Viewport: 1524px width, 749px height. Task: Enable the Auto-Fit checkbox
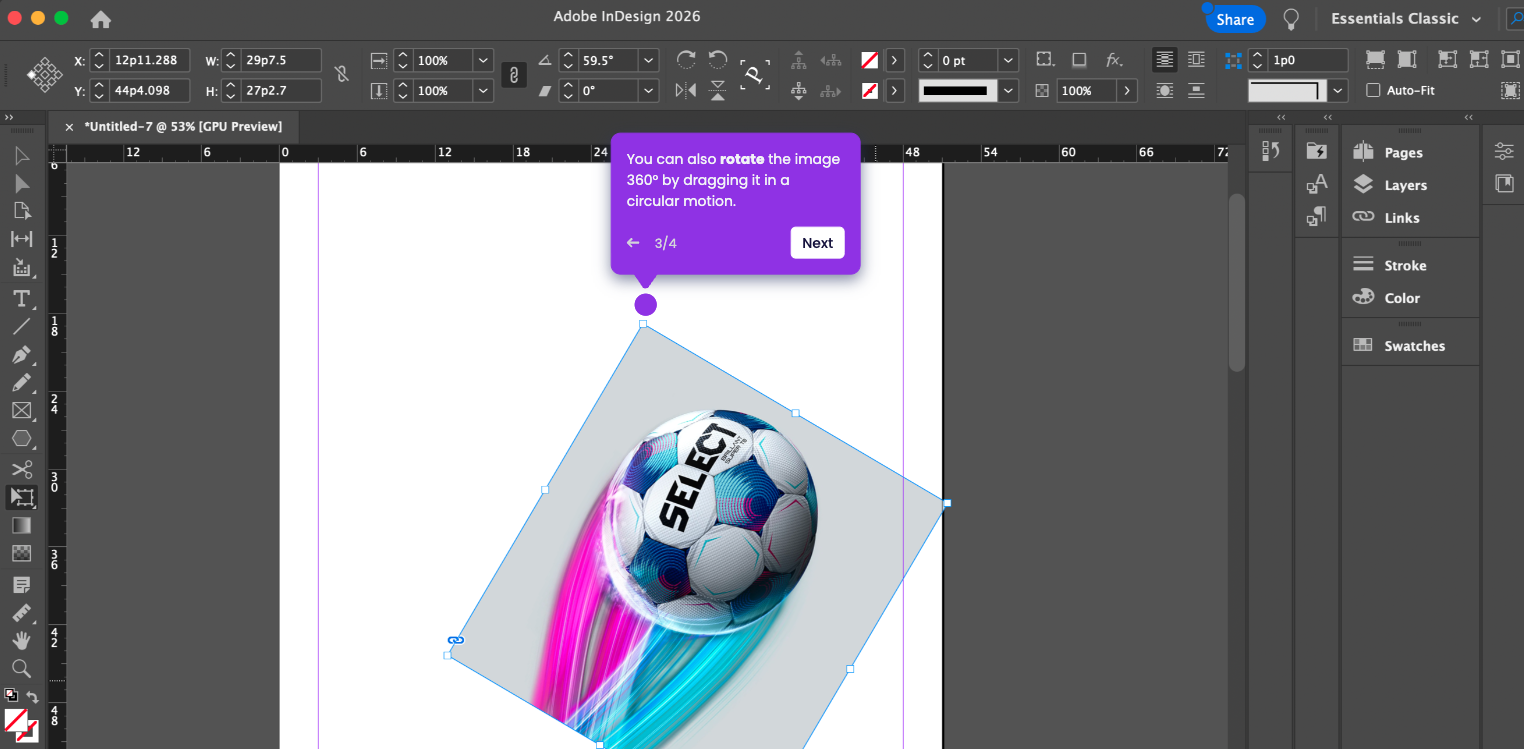(x=1373, y=90)
